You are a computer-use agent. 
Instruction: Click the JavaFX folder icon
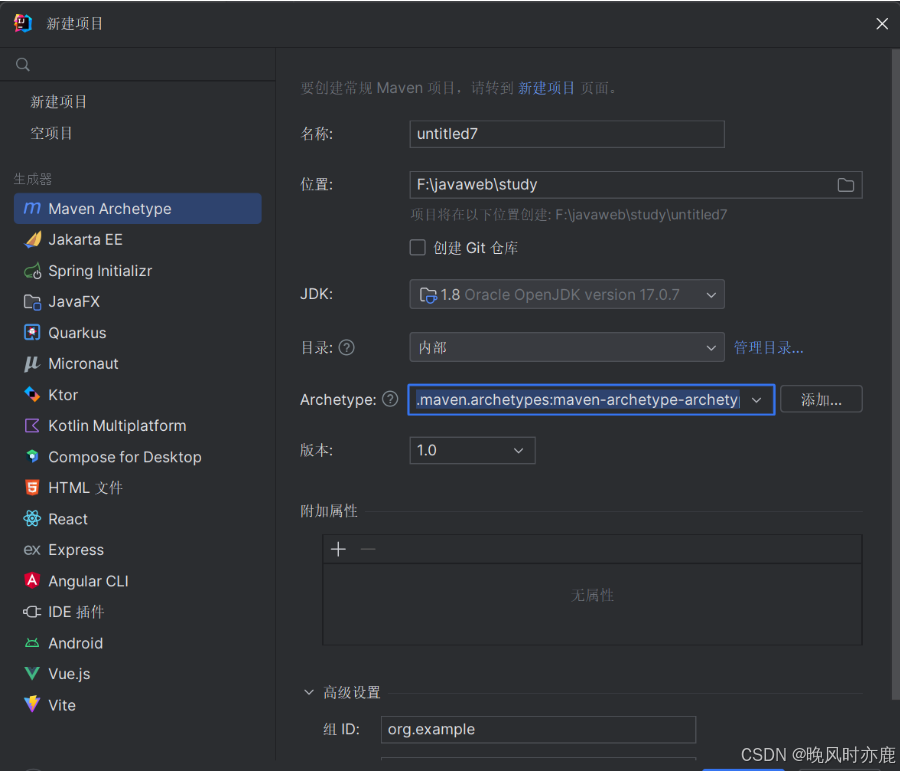(32, 302)
